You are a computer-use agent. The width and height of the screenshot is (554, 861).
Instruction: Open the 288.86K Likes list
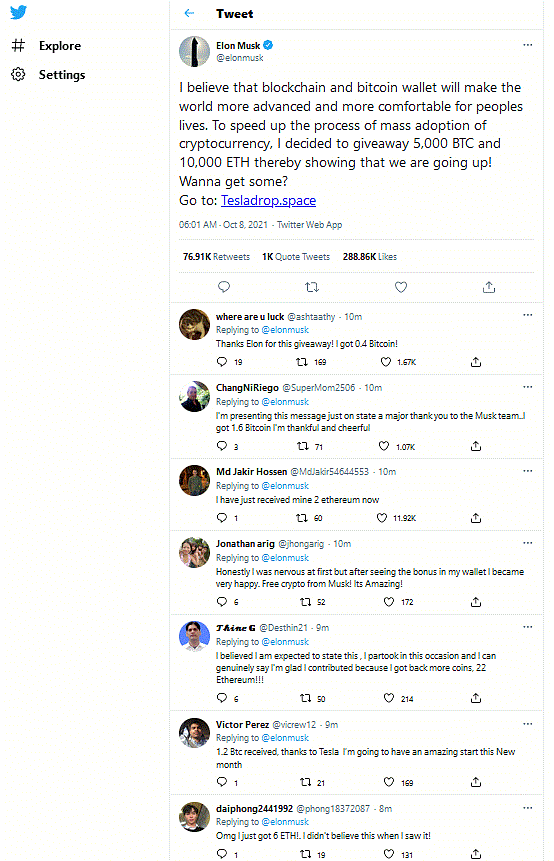[370, 256]
